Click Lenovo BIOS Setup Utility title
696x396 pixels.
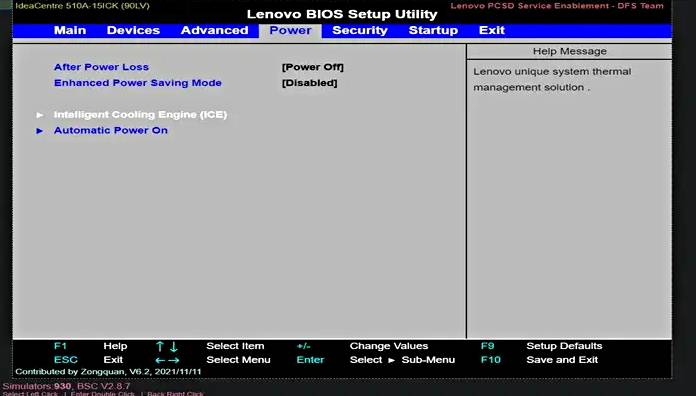coord(342,14)
